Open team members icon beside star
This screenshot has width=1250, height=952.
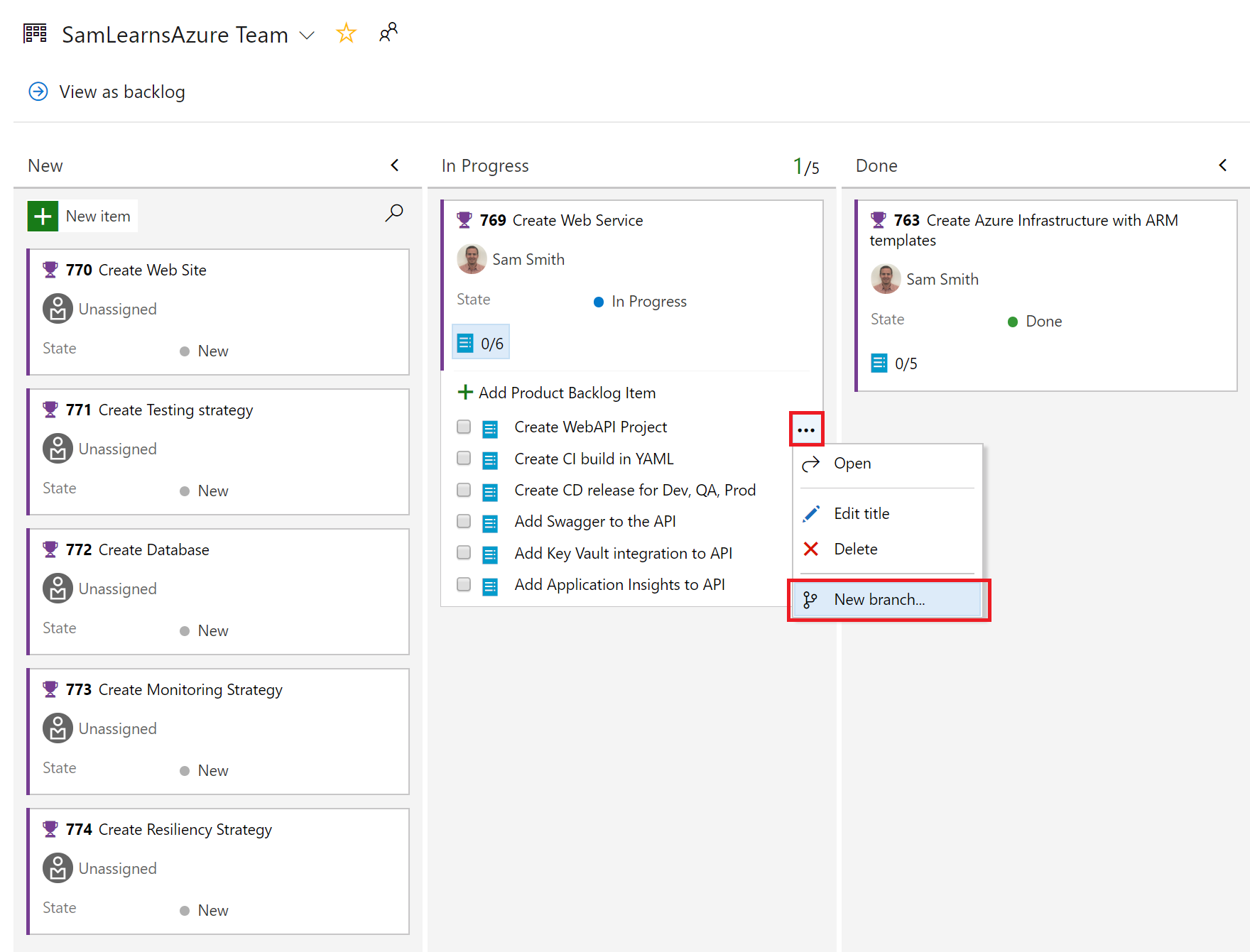pos(388,33)
